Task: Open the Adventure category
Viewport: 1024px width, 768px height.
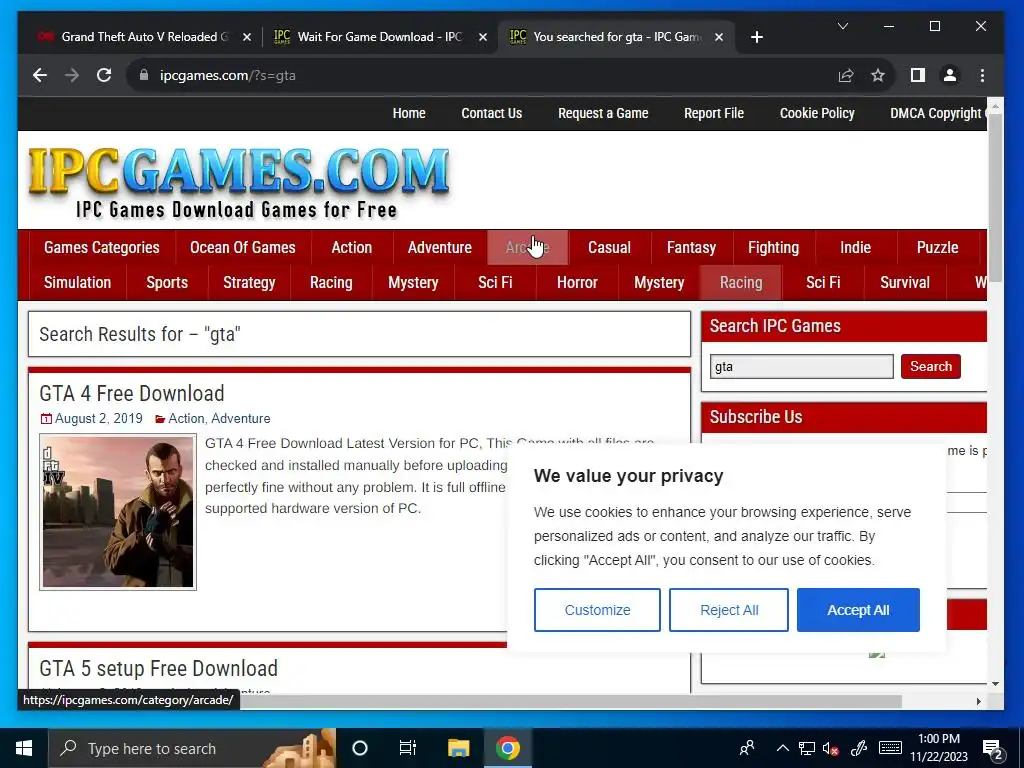Action: (x=440, y=248)
